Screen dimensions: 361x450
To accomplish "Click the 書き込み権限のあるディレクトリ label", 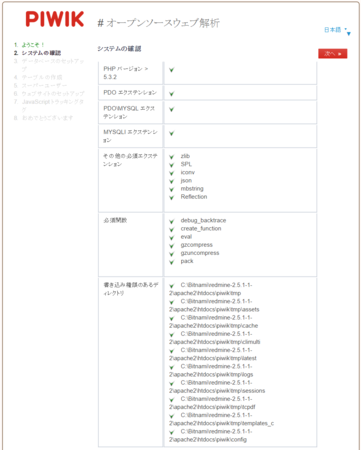I will [131, 289].
